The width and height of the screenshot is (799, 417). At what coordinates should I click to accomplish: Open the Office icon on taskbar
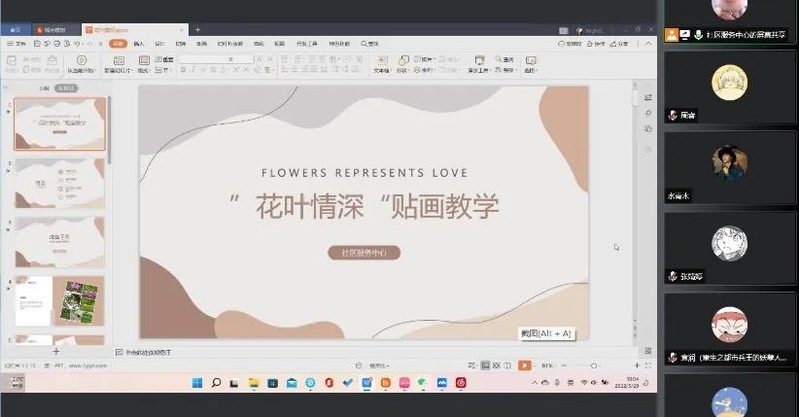point(329,382)
